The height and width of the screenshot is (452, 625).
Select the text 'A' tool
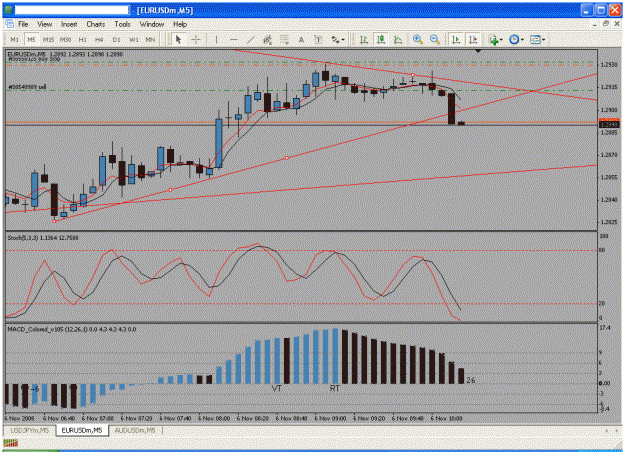pyautogui.click(x=301, y=39)
